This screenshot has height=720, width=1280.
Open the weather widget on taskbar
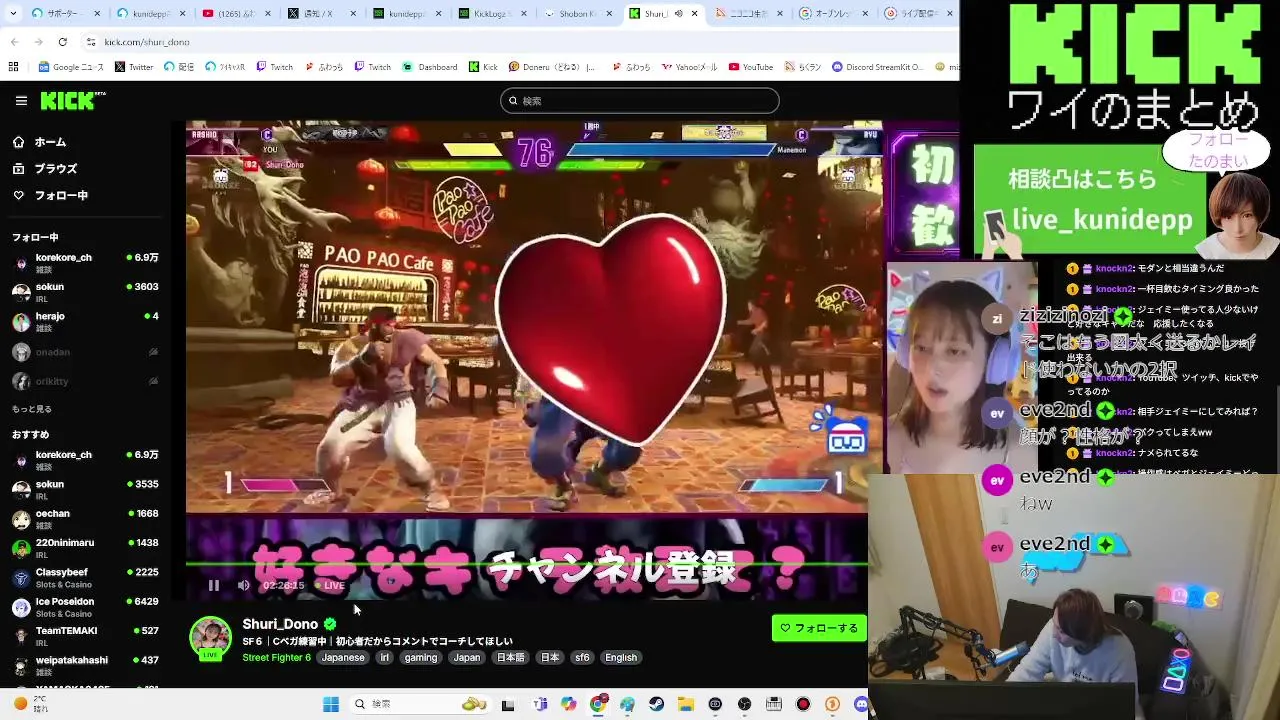tap(30, 704)
